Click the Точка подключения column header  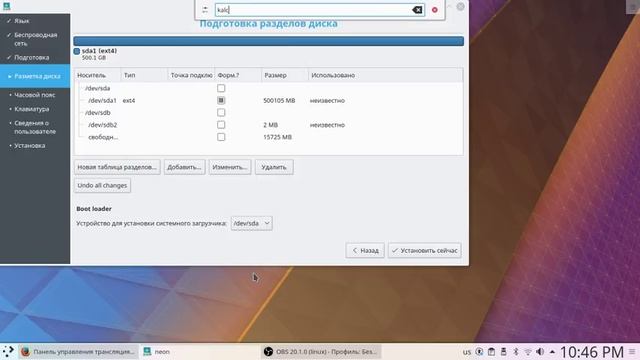click(191, 75)
